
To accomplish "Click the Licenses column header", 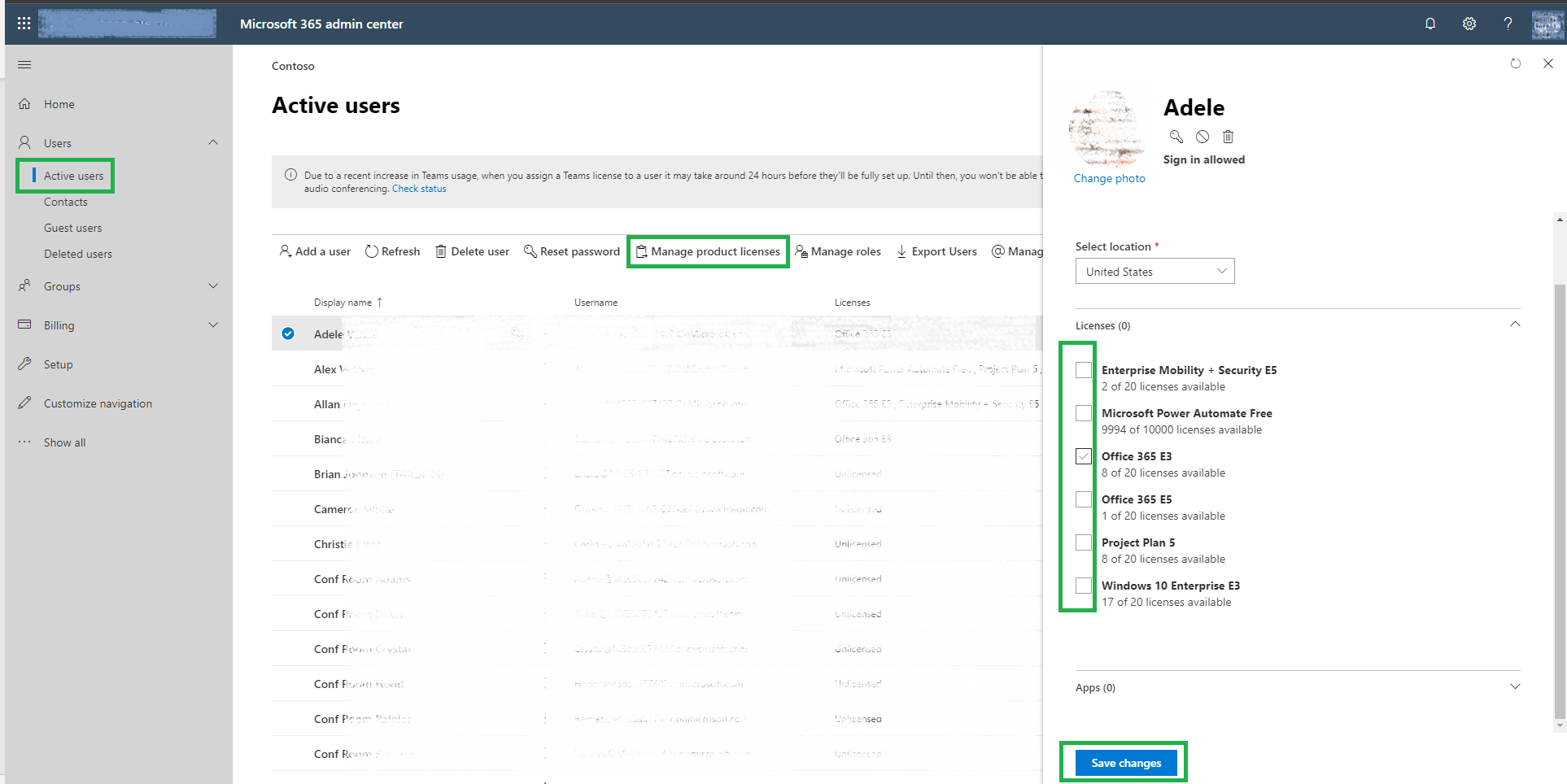I will point(852,303).
